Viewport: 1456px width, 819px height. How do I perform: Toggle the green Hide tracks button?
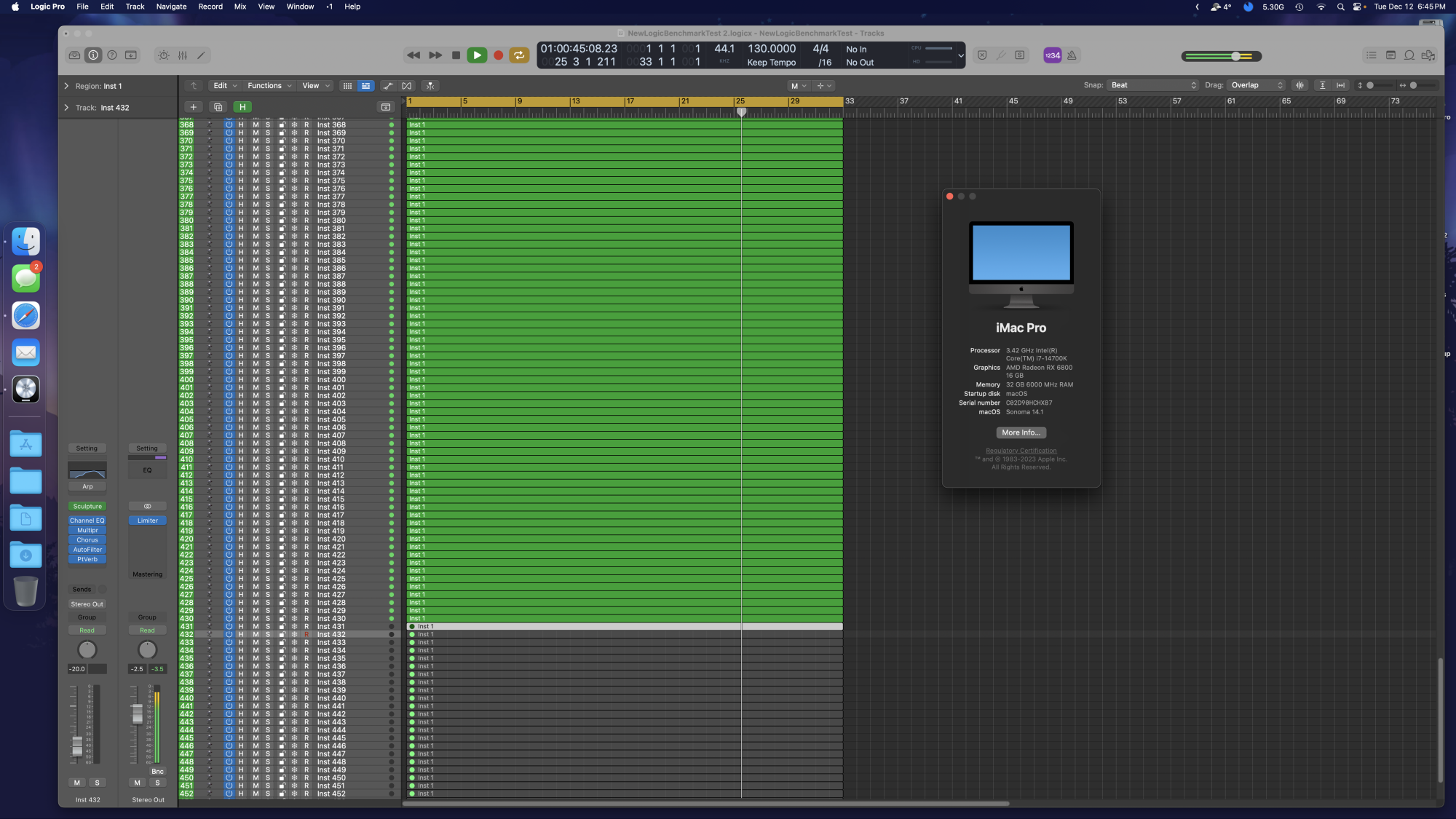pyautogui.click(x=242, y=107)
